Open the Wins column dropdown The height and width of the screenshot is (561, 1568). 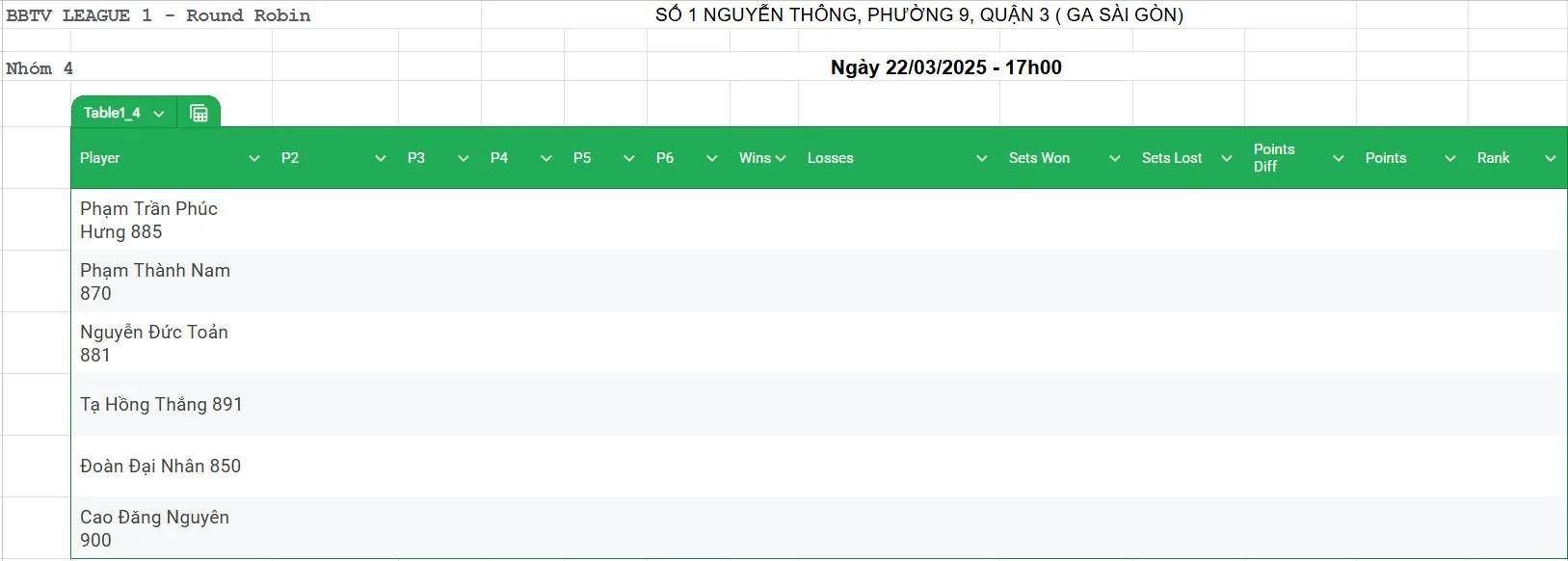tap(781, 158)
